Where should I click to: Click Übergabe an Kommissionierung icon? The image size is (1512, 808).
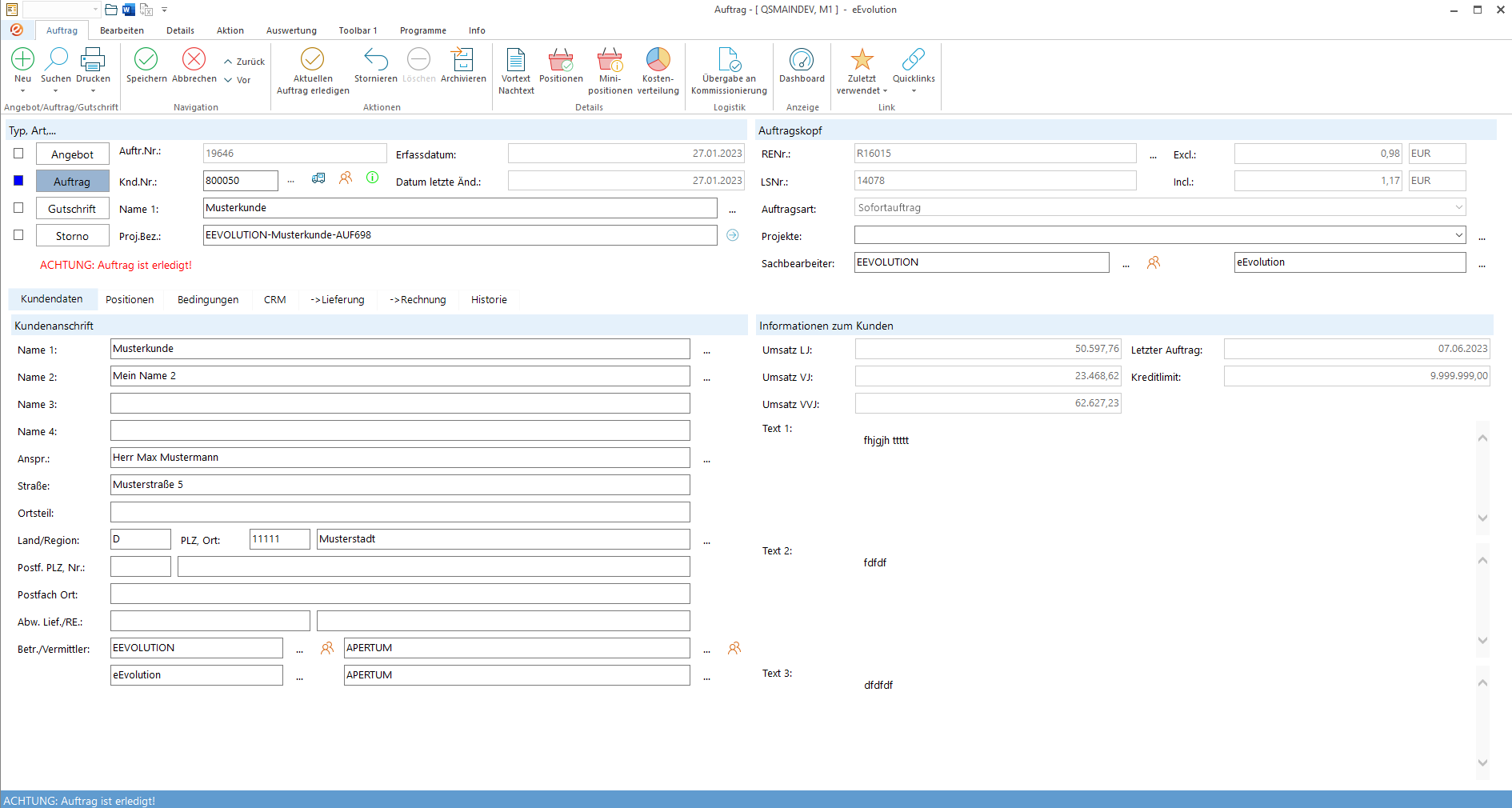[x=730, y=59]
